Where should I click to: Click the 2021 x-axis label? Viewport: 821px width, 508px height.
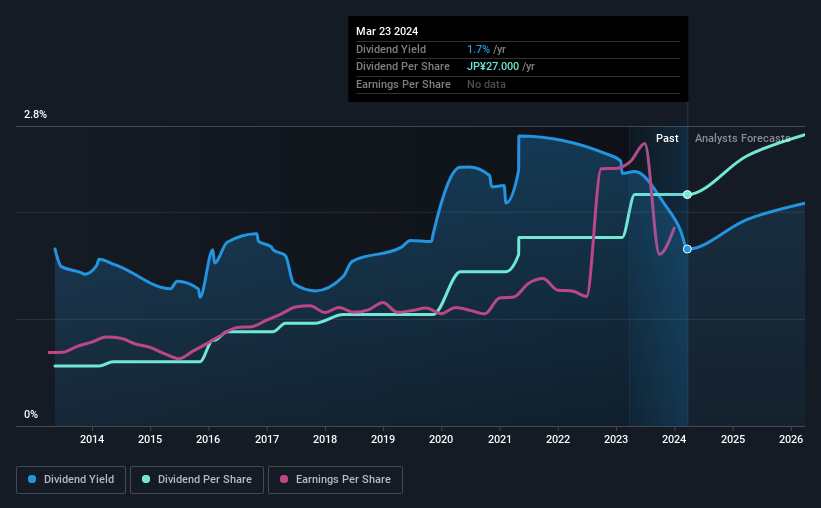click(500, 439)
